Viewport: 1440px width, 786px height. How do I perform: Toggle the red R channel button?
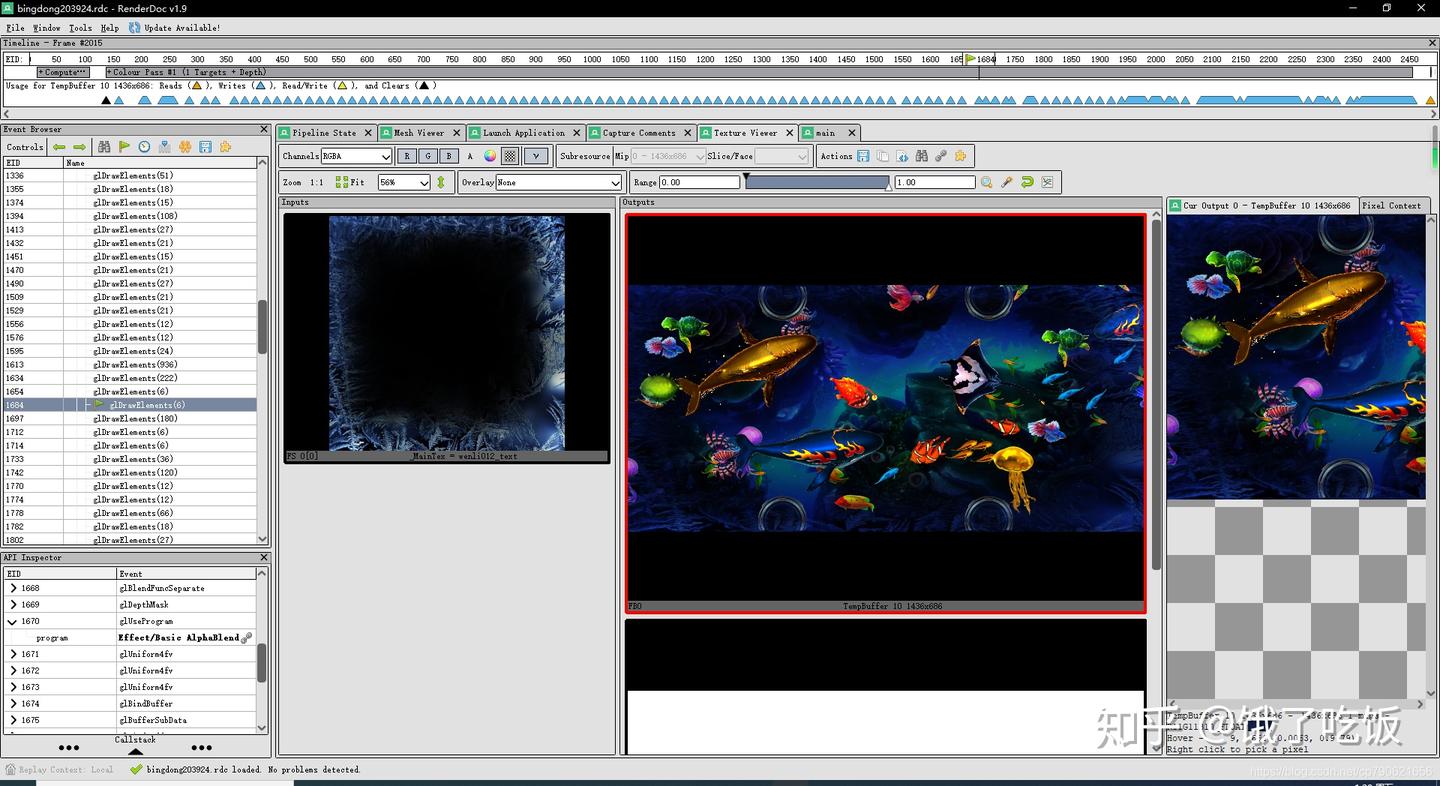pos(407,156)
